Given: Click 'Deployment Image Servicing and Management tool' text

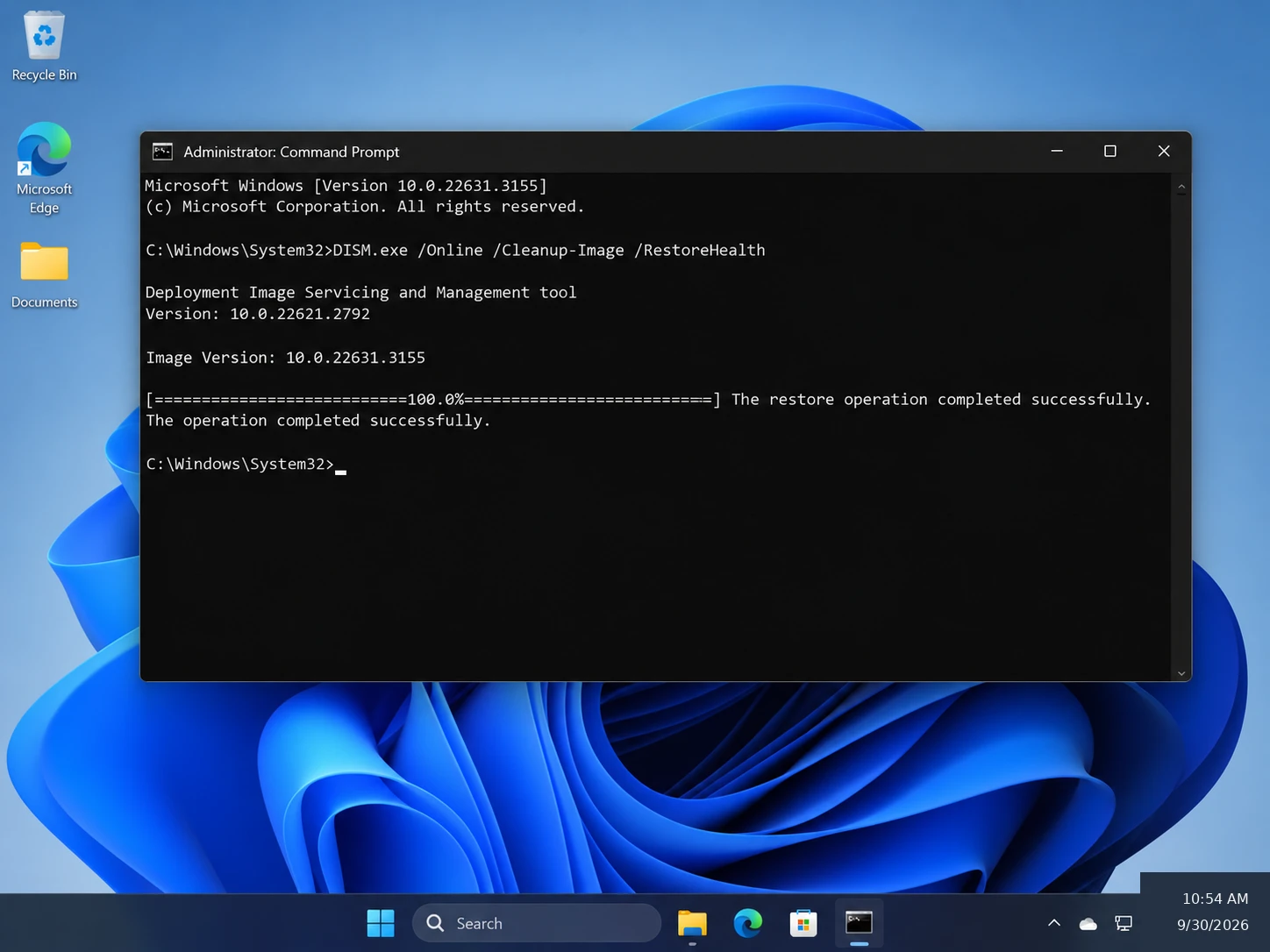Looking at the screenshot, I should [360, 293].
